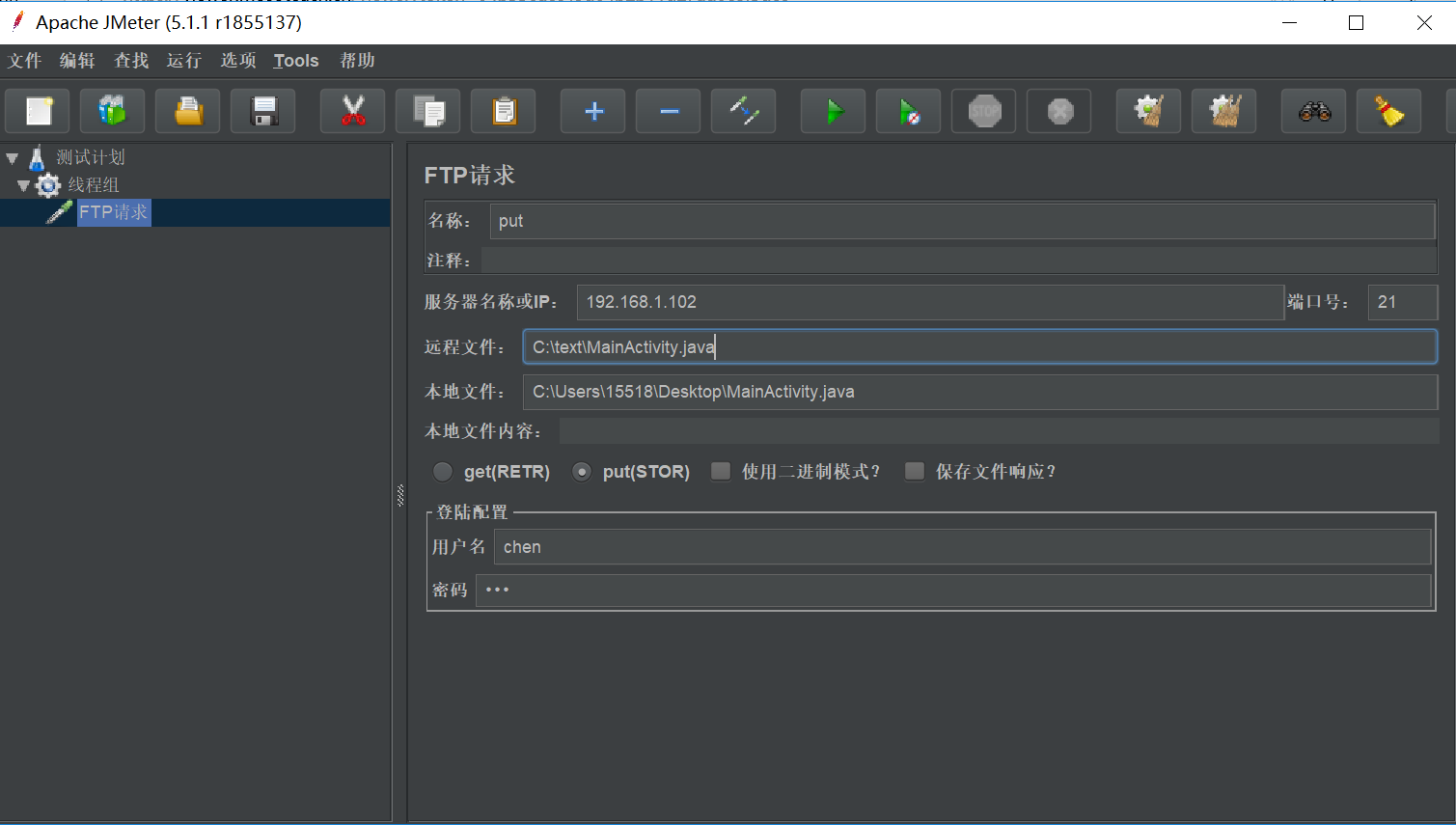Click the Toggle enable/disable icon

(744, 112)
